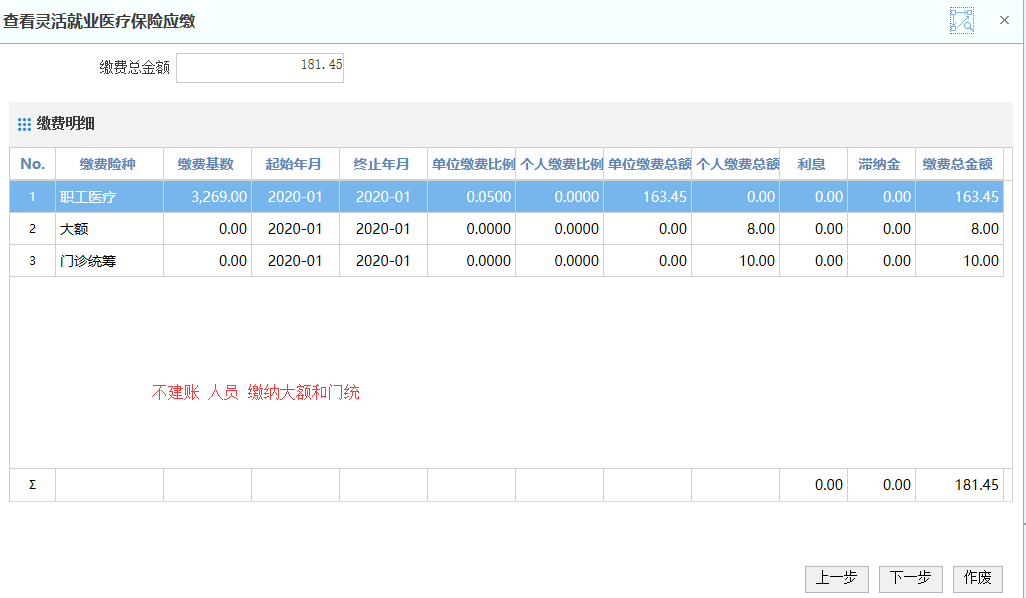Click the 利息 column header

click(813, 164)
